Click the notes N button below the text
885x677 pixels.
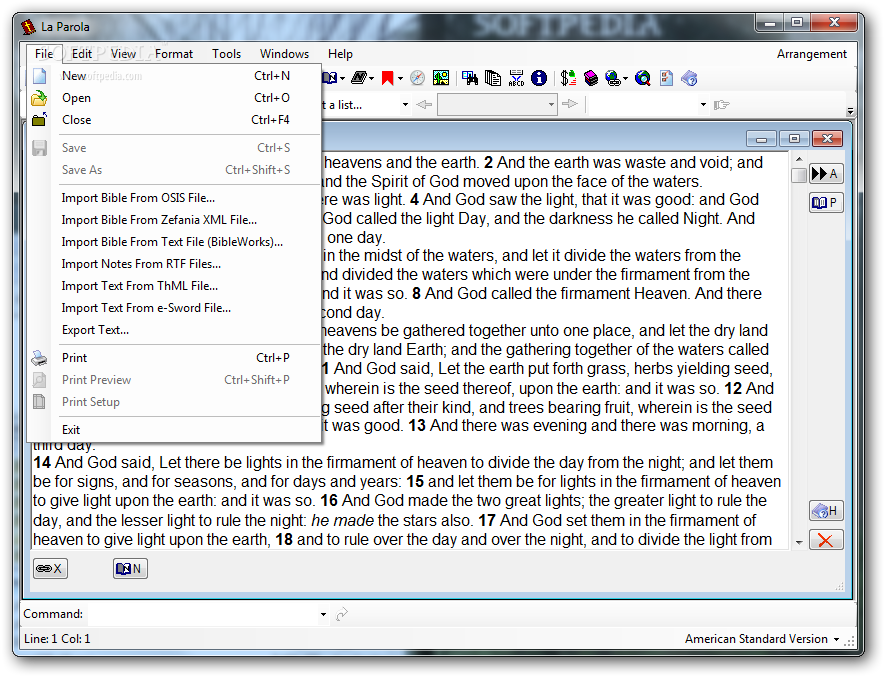tap(130, 568)
